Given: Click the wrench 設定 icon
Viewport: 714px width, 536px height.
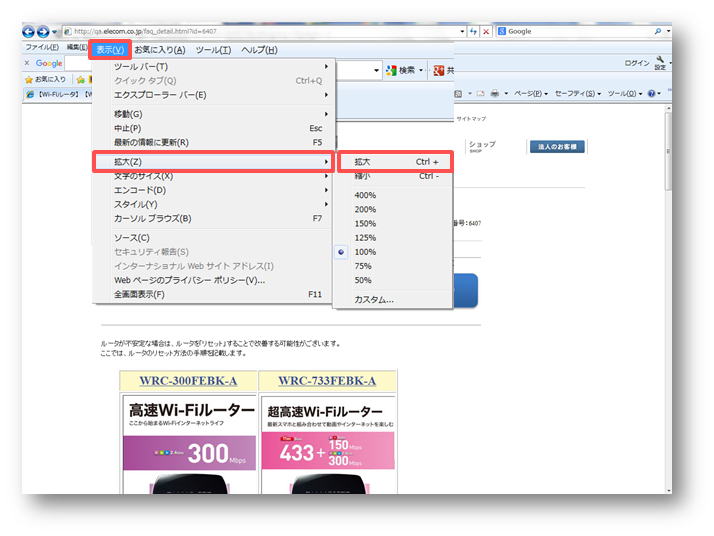Looking at the screenshot, I should point(660,63).
